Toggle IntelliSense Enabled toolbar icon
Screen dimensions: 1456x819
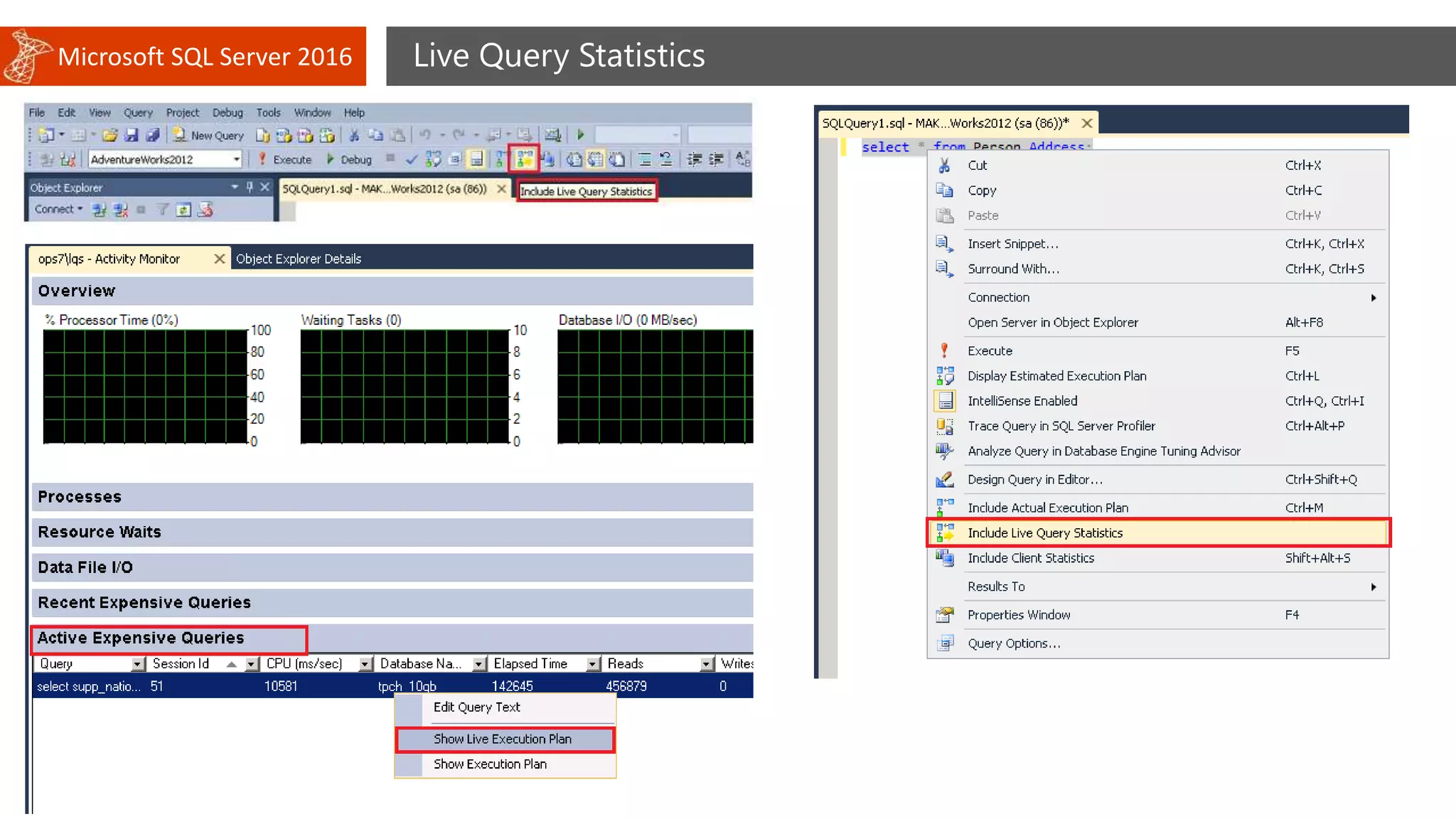tap(476, 159)
